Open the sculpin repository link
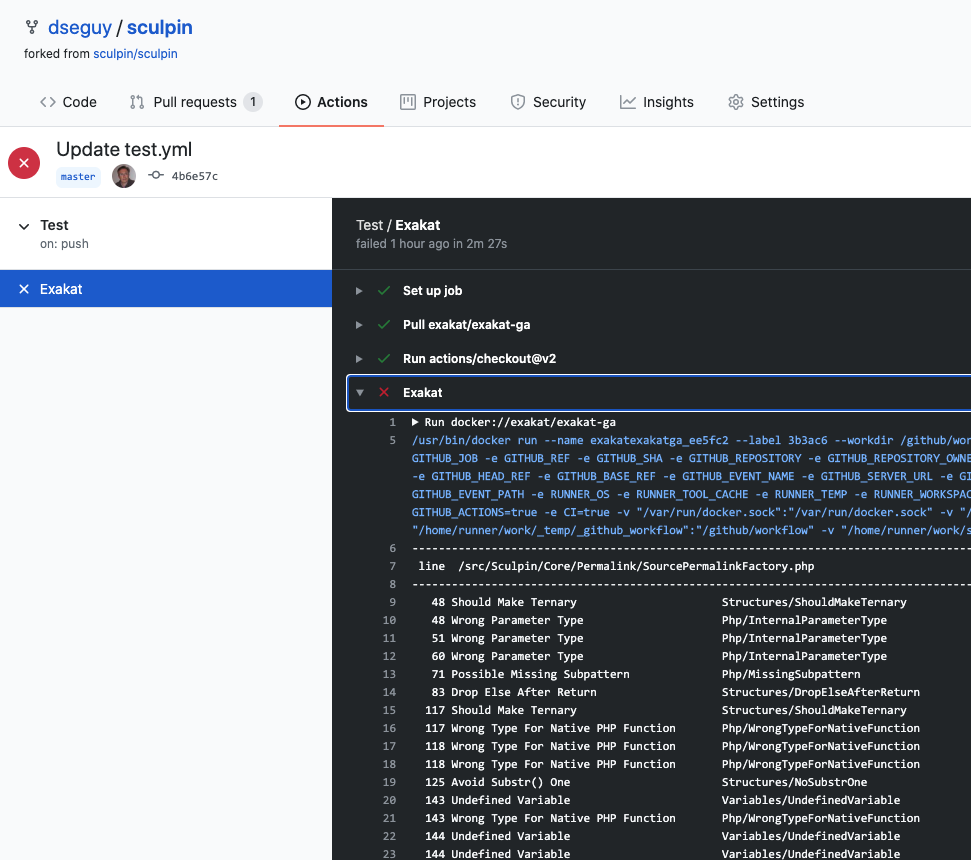 (160, 27)
